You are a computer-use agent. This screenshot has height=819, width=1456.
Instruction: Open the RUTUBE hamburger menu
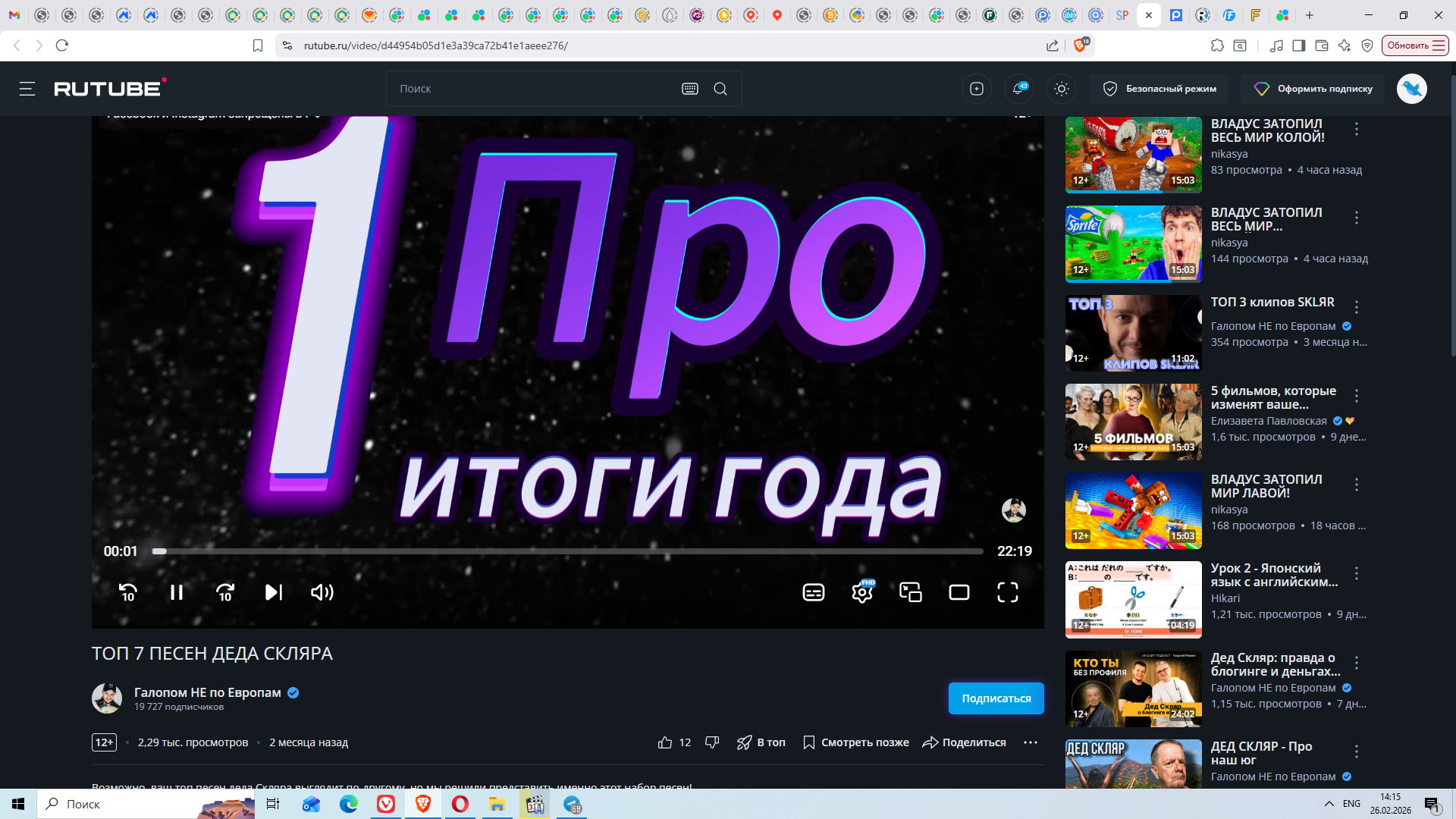(x=27, y=89)
